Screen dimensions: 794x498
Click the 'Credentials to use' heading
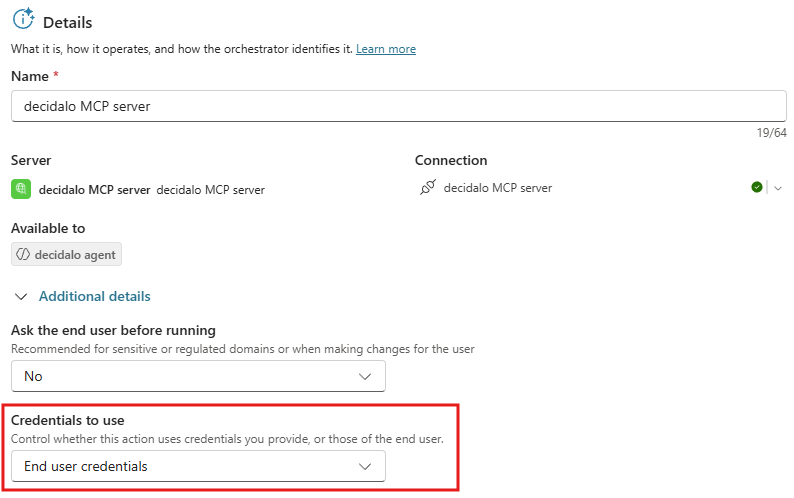(68, 420)
